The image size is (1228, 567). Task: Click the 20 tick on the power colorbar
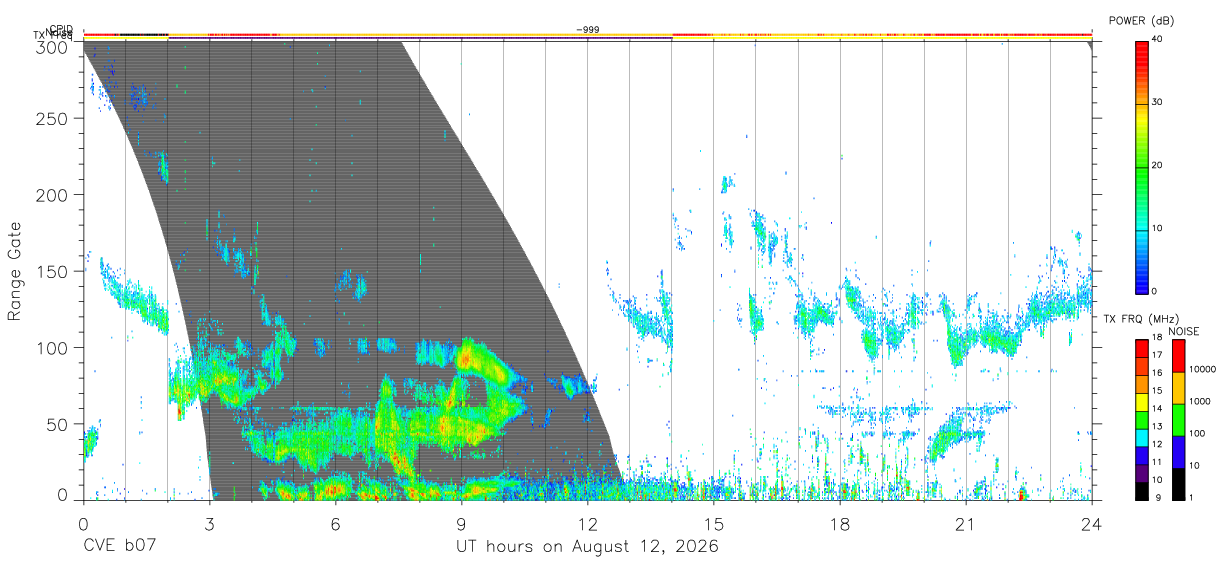tap(1157, 166)
